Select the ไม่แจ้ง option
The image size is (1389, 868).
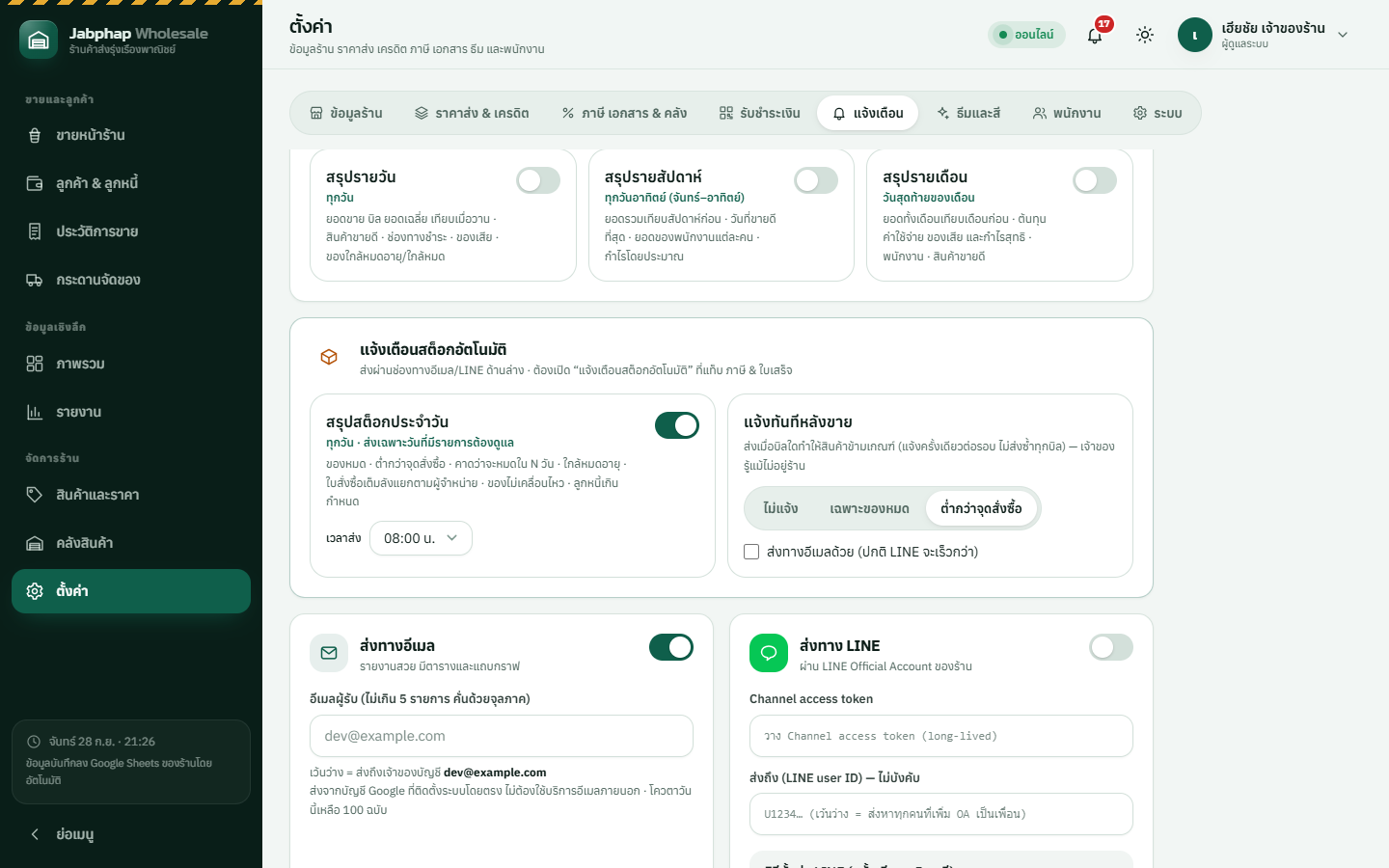pos(780,508)
